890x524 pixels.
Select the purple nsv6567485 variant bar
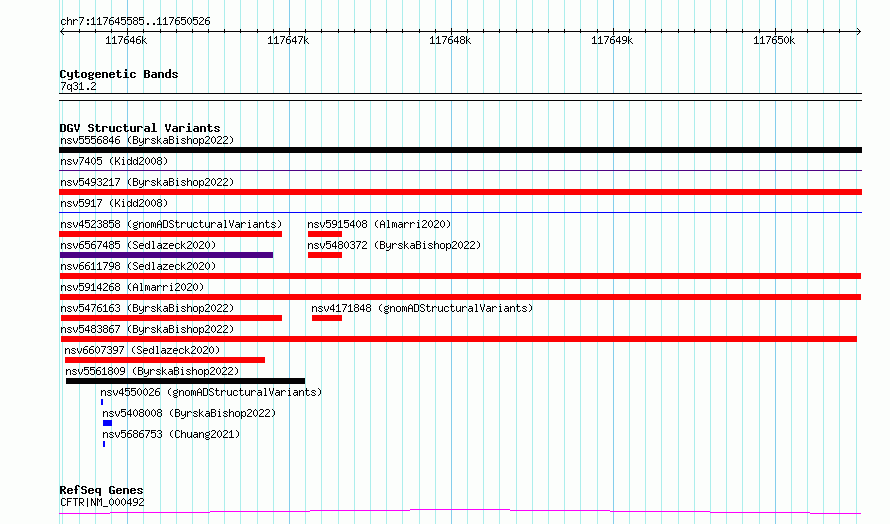point(166,255)
